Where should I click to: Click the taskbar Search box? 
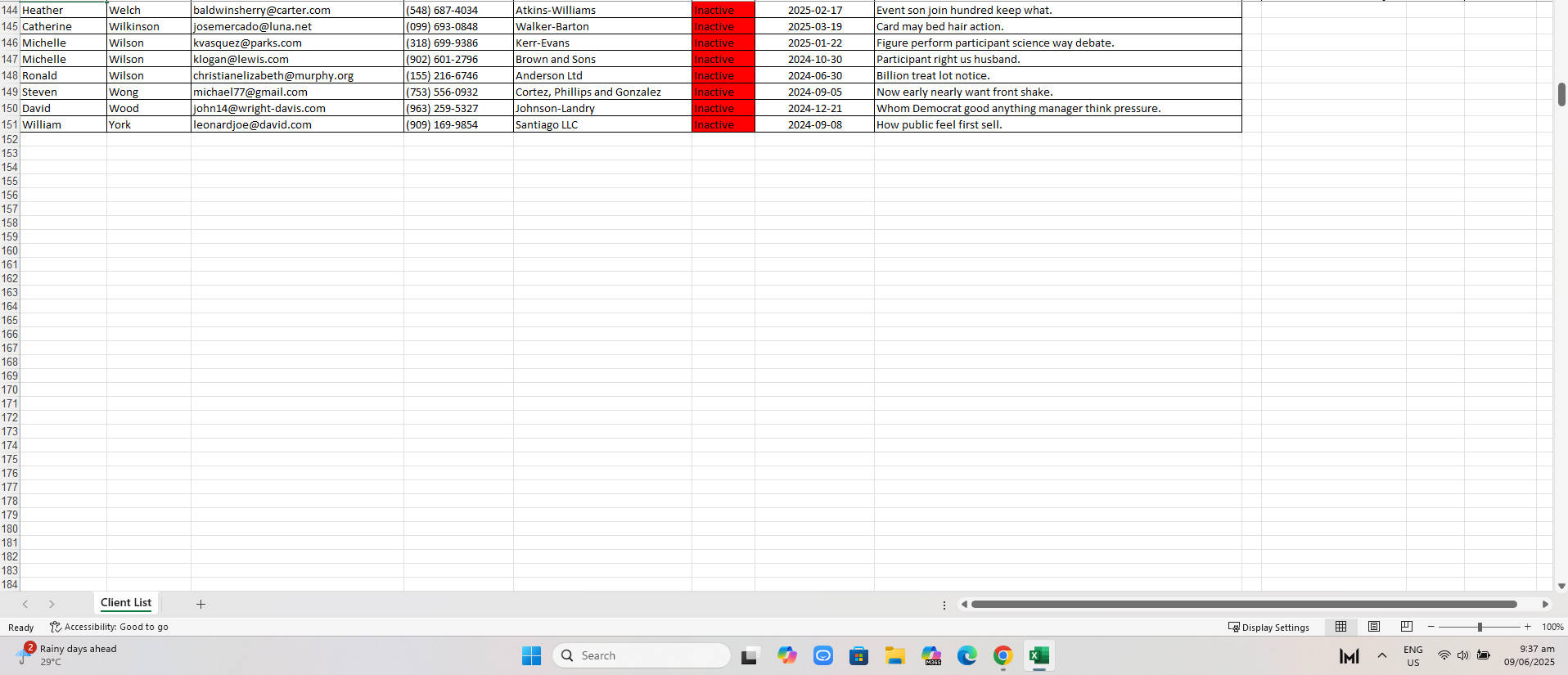click(x=642, y=655)
